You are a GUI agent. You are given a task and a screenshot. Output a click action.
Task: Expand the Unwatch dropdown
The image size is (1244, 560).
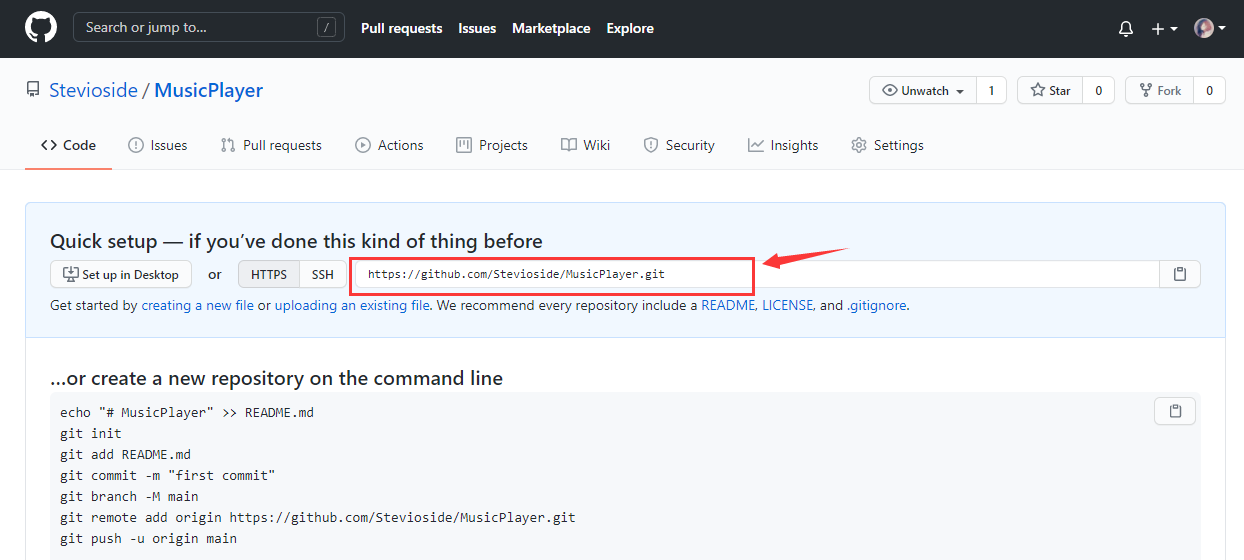923,90
